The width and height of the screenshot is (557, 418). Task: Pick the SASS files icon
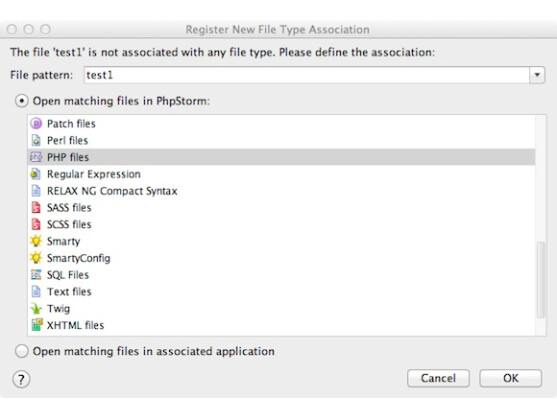point(36,207)
